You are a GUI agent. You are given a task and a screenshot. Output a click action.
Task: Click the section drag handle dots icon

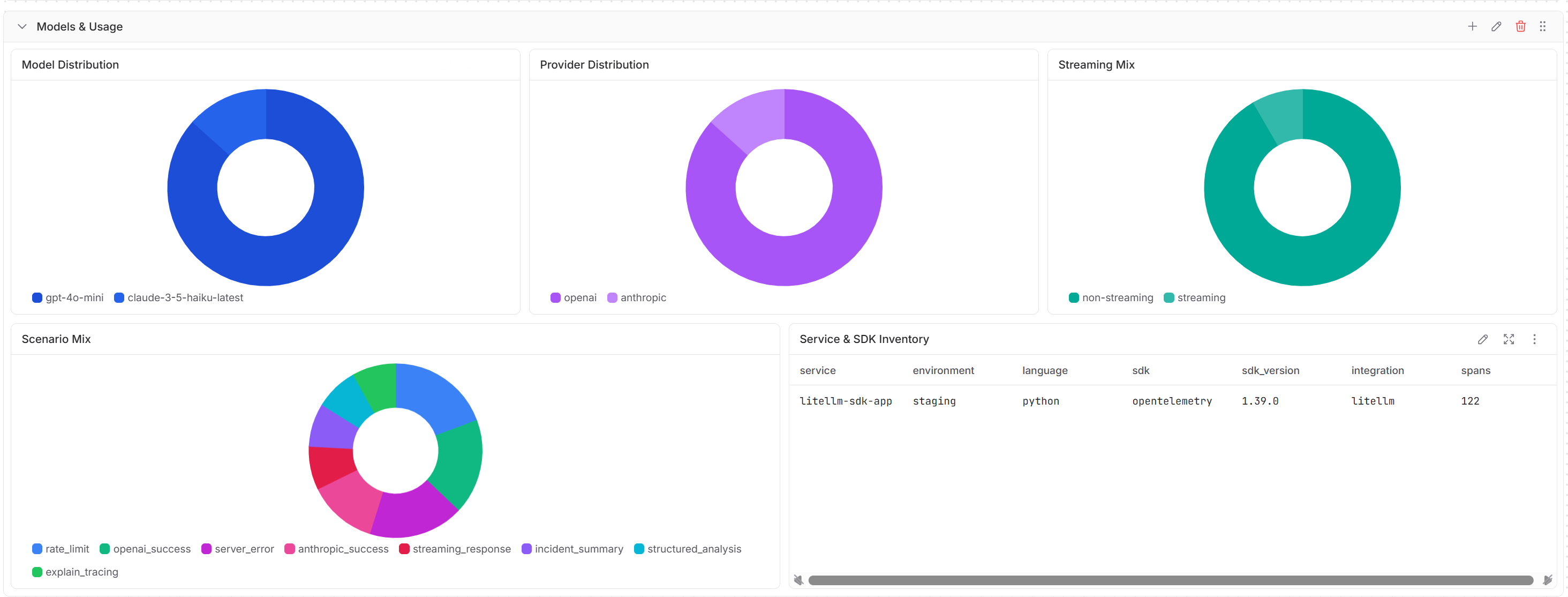tap(1542, 26)
